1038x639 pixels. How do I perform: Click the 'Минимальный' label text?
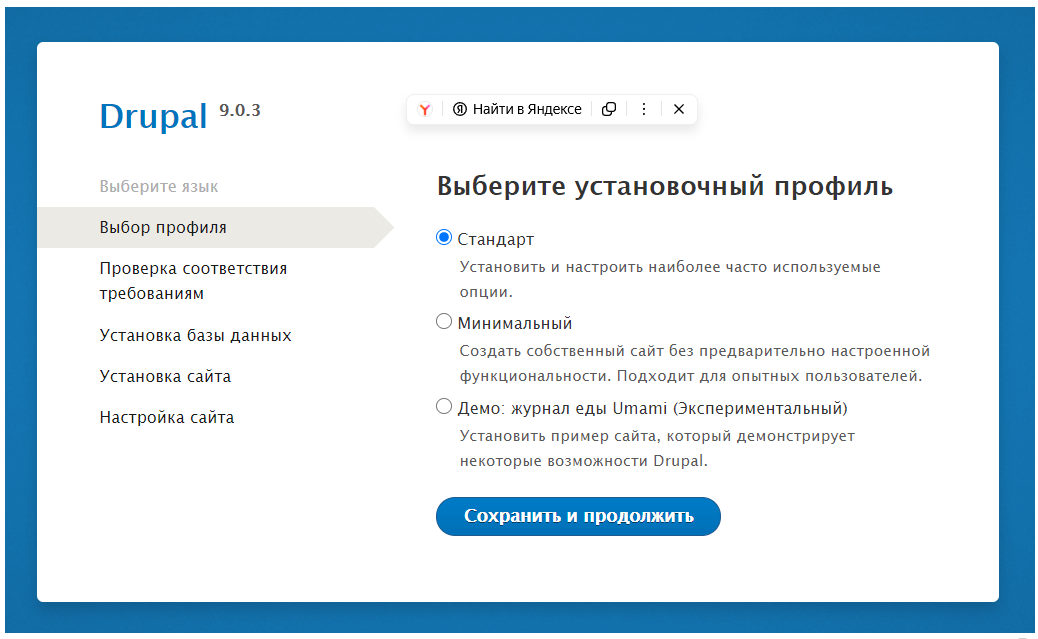click(515, 323)
